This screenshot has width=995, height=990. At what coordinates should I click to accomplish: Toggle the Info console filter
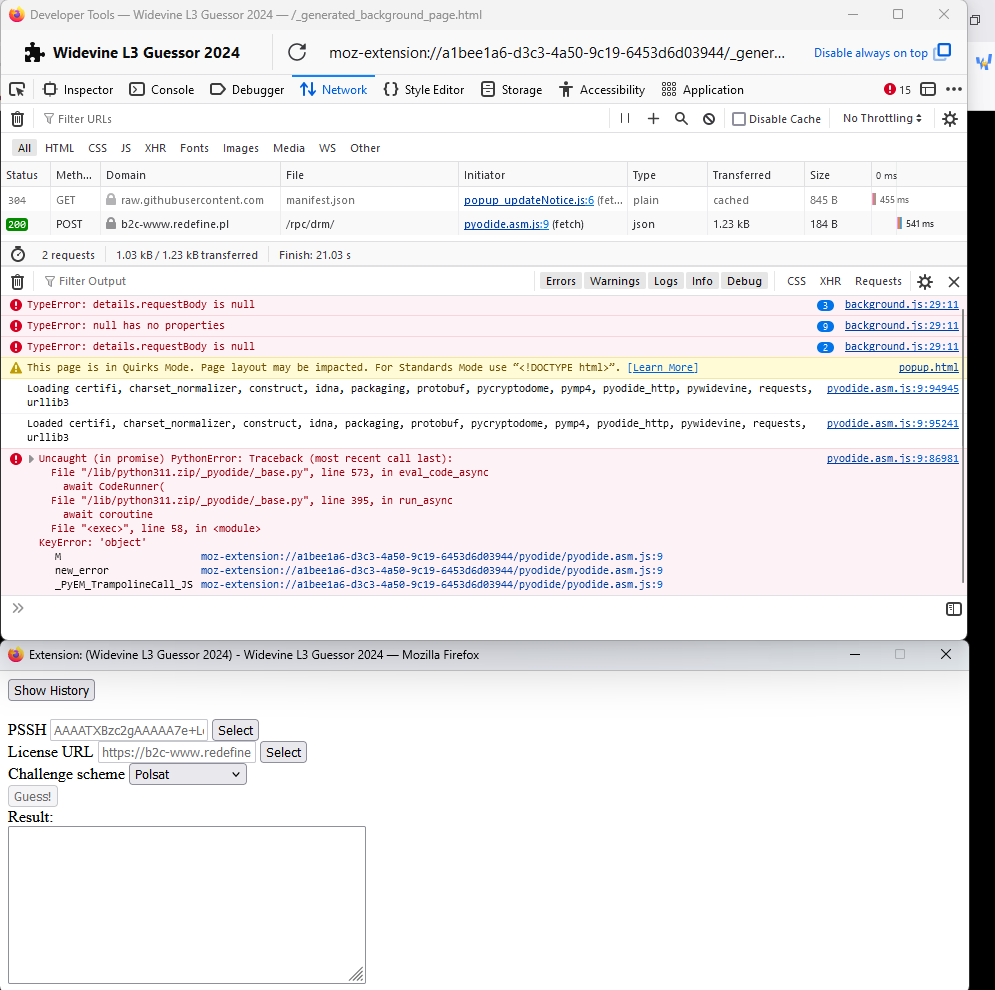(x=702, y=281)
